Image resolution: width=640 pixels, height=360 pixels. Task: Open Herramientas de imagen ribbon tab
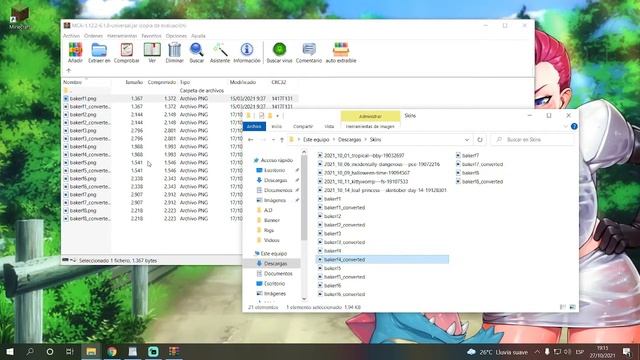coord(370,127)
